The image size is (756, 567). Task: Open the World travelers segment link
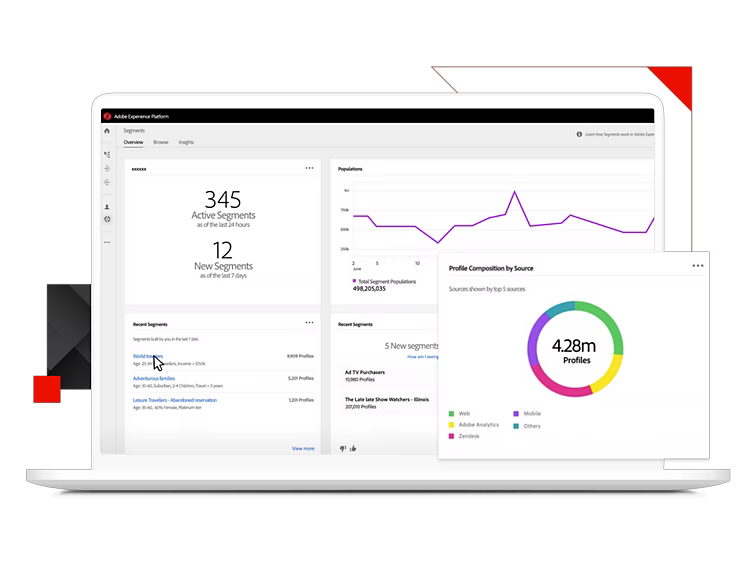148,356
